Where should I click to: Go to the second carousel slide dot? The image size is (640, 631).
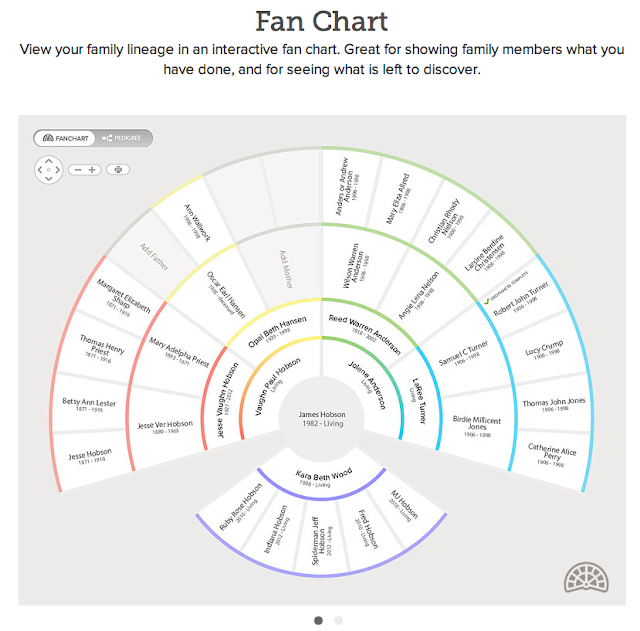click(338, 620)
